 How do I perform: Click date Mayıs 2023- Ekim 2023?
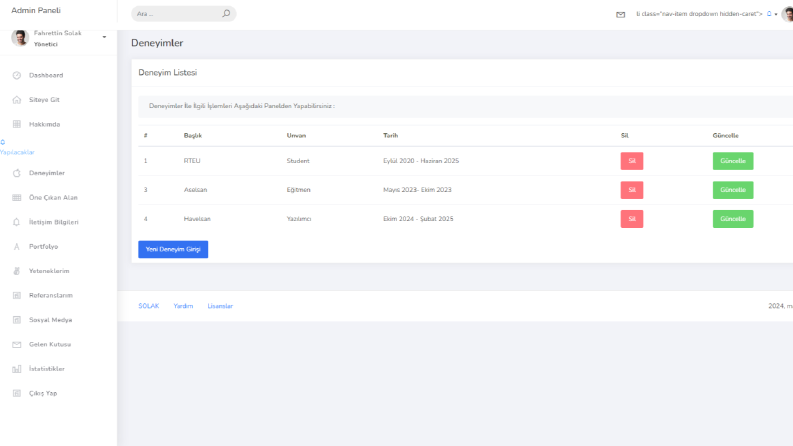click(x=417, y=190)
